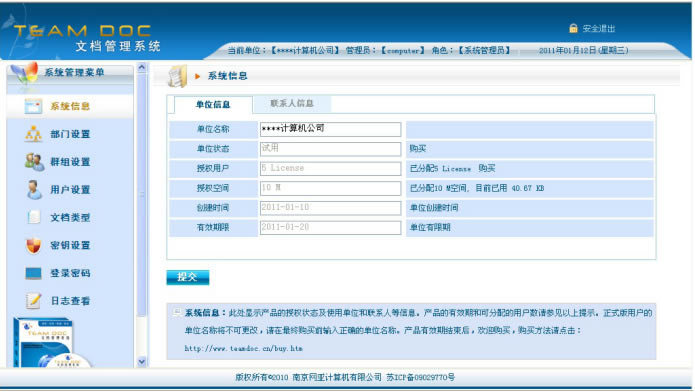Click the TEAM DOC logo
Image resolution: width=695 pixels, height=392 pixels.
[x=82, y=31]
